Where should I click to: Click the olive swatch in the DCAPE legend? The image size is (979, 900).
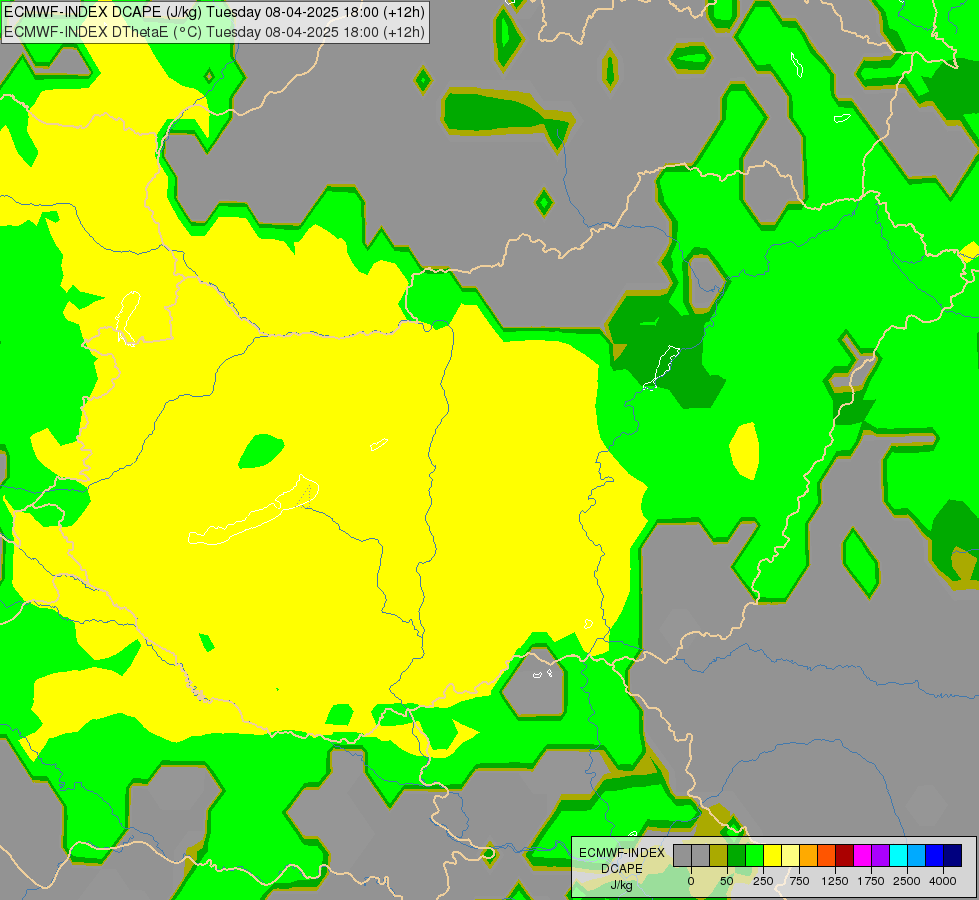[x=719, y=855]
